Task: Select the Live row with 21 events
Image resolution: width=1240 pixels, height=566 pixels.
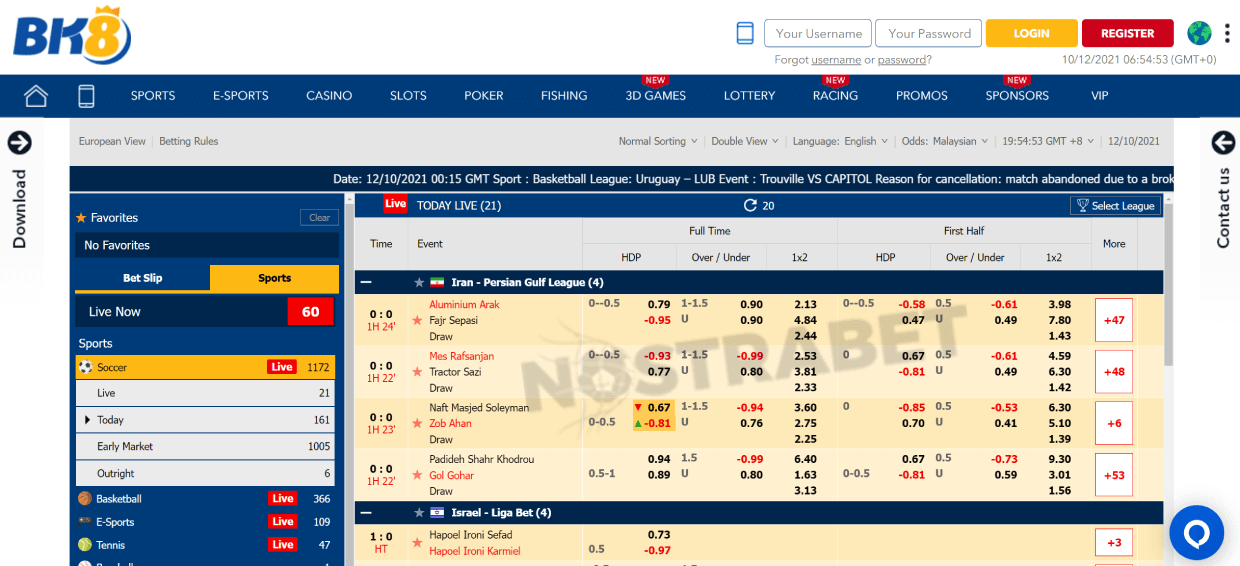Action: coord(206,394)
